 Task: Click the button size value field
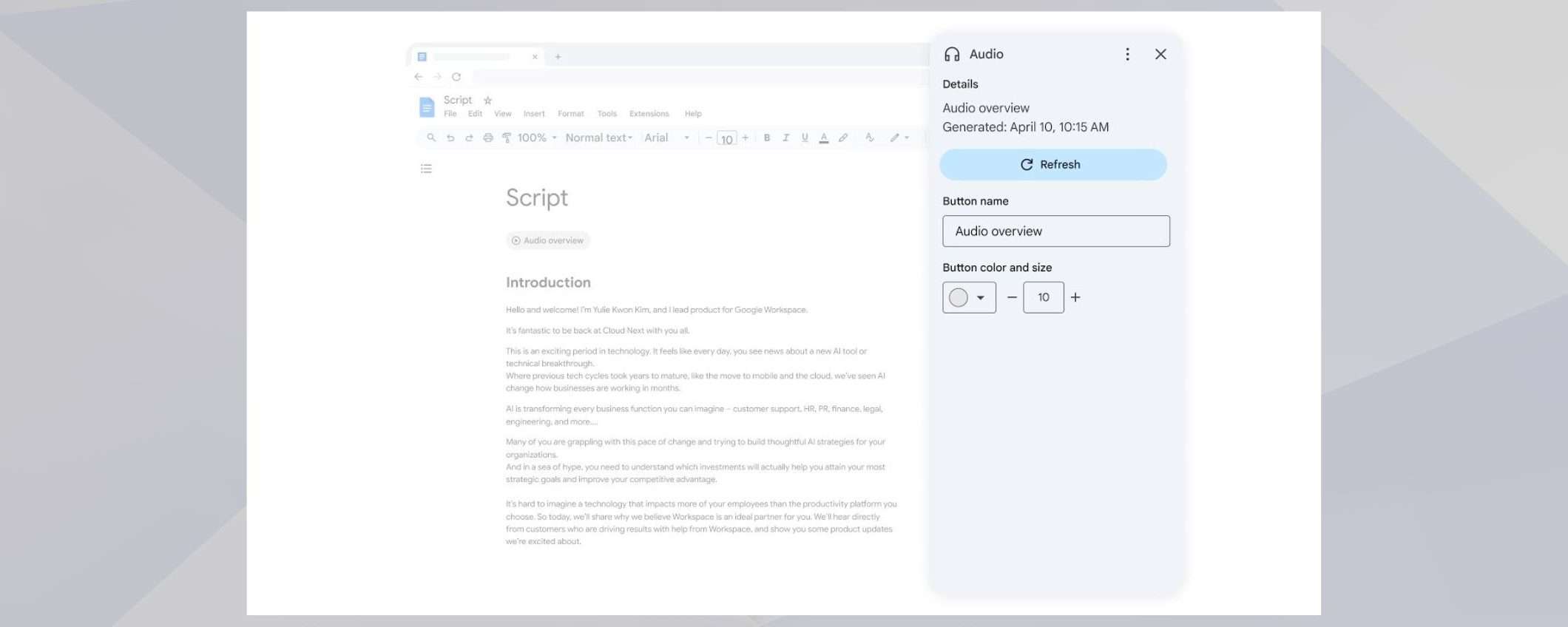click(x=1044, y=297)
